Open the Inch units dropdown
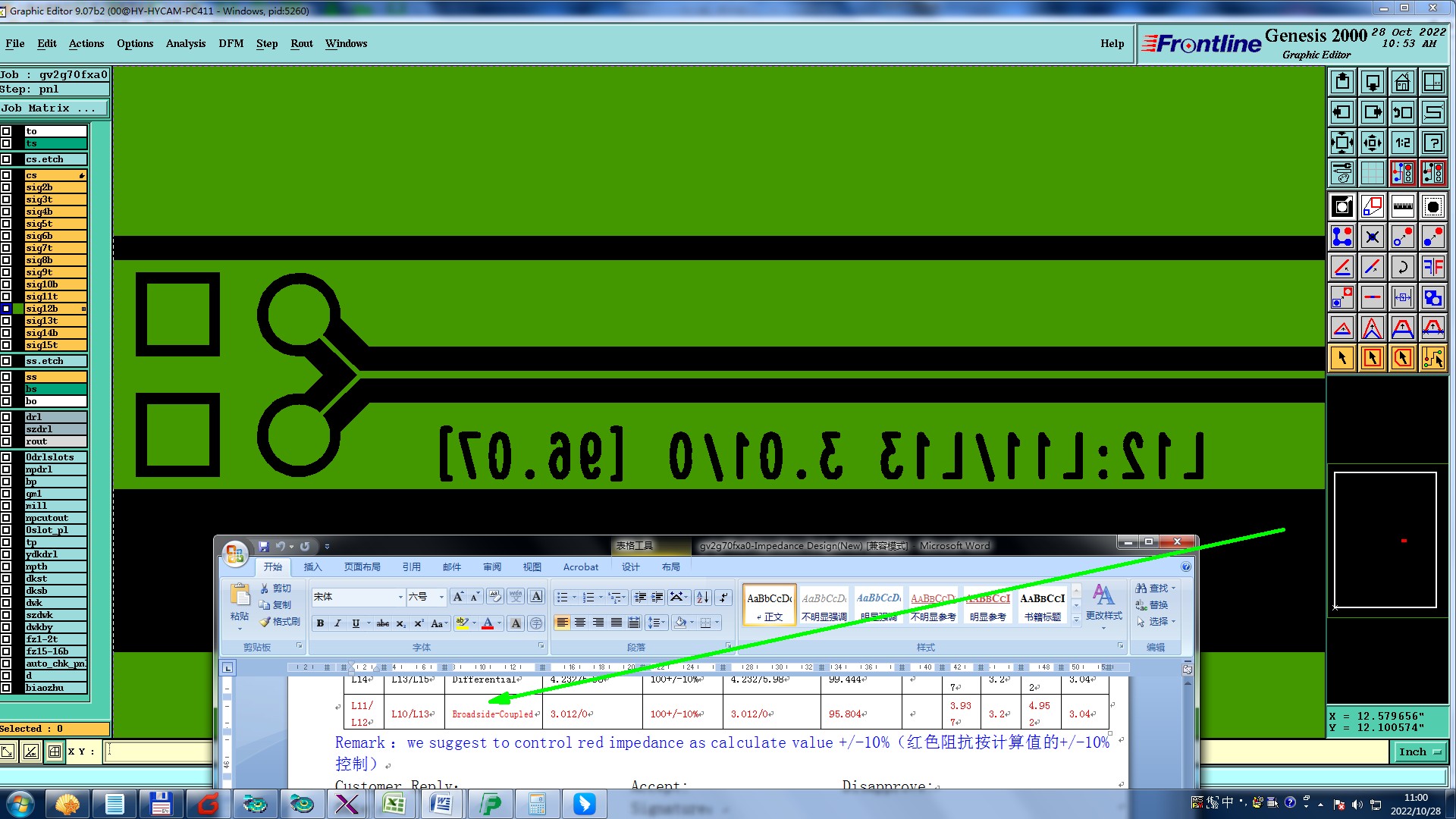Screen dimensions: 1456x819 point(1420,752)
